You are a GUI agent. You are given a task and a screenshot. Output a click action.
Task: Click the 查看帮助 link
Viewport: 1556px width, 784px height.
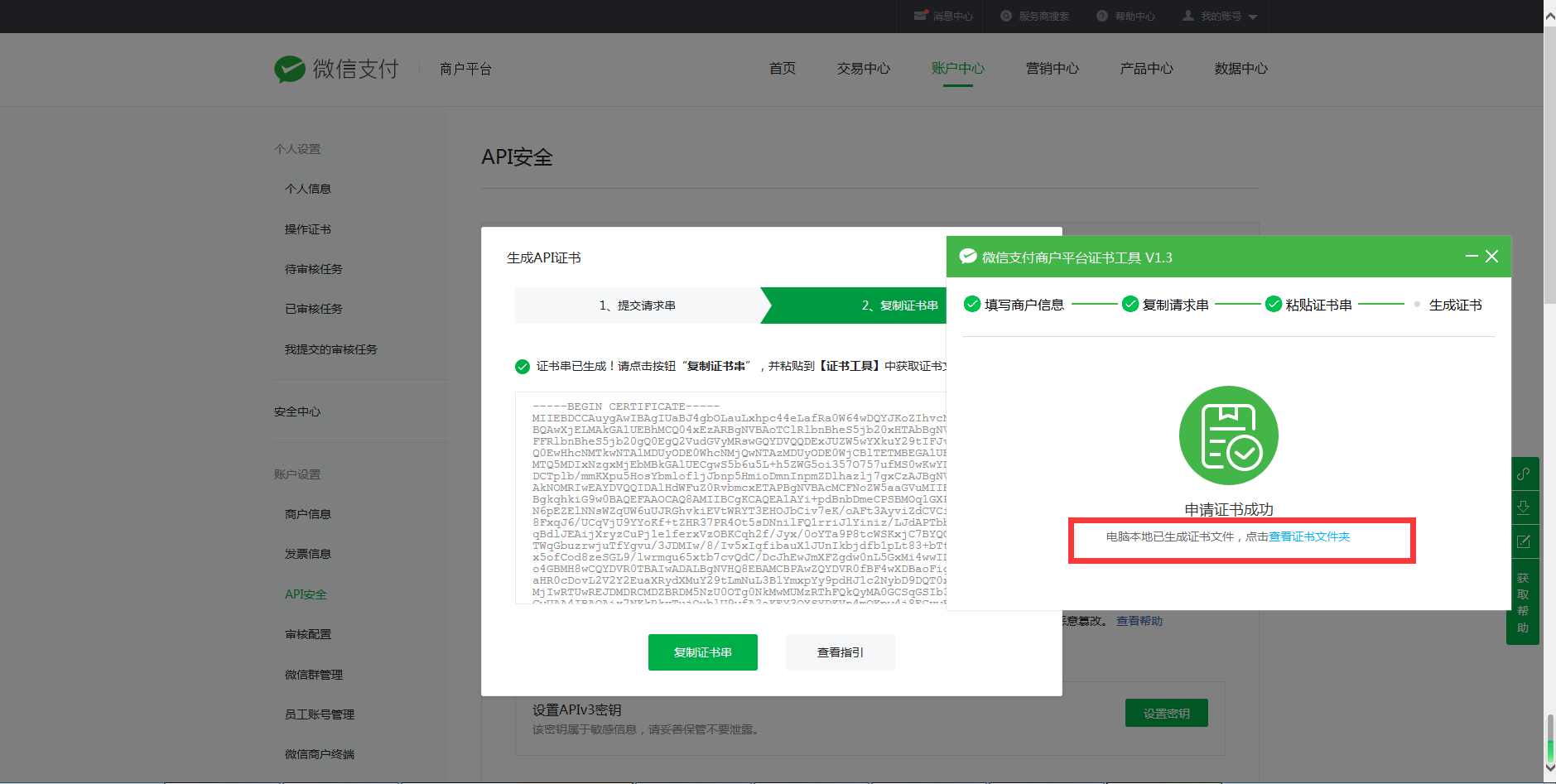point(1139,621)
